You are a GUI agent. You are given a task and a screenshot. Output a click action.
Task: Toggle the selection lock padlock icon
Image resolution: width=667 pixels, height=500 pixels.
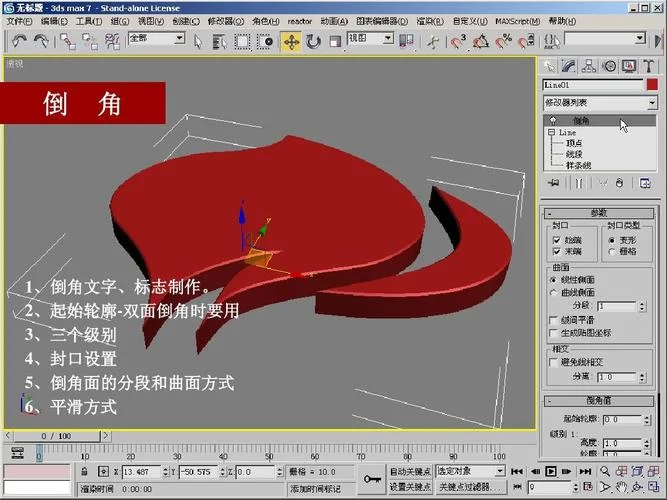pos(84,471)
